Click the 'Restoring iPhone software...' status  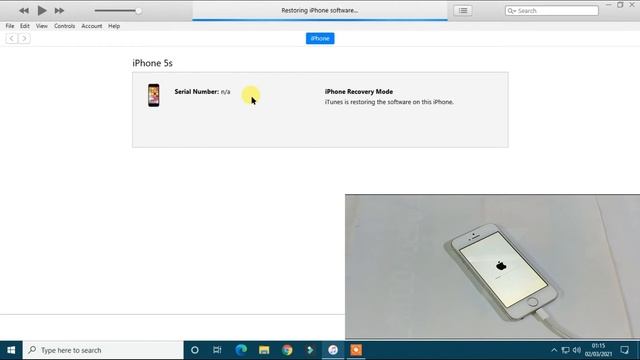point(320,10)
